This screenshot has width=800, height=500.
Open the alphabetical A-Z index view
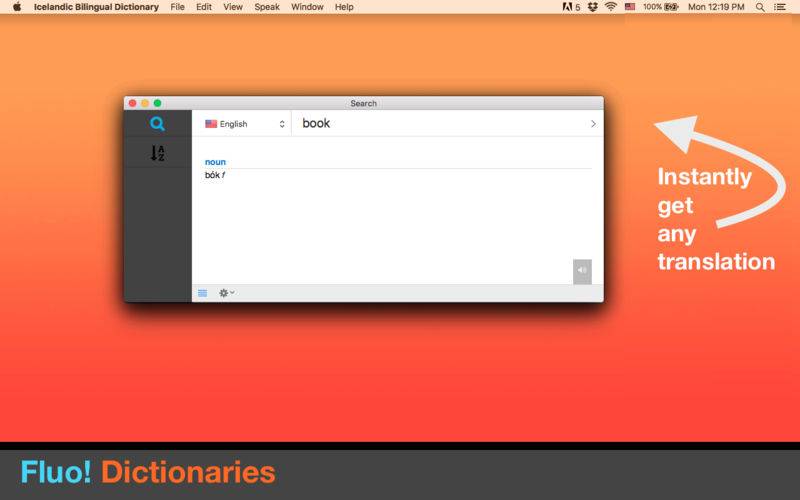pos(157,153)
